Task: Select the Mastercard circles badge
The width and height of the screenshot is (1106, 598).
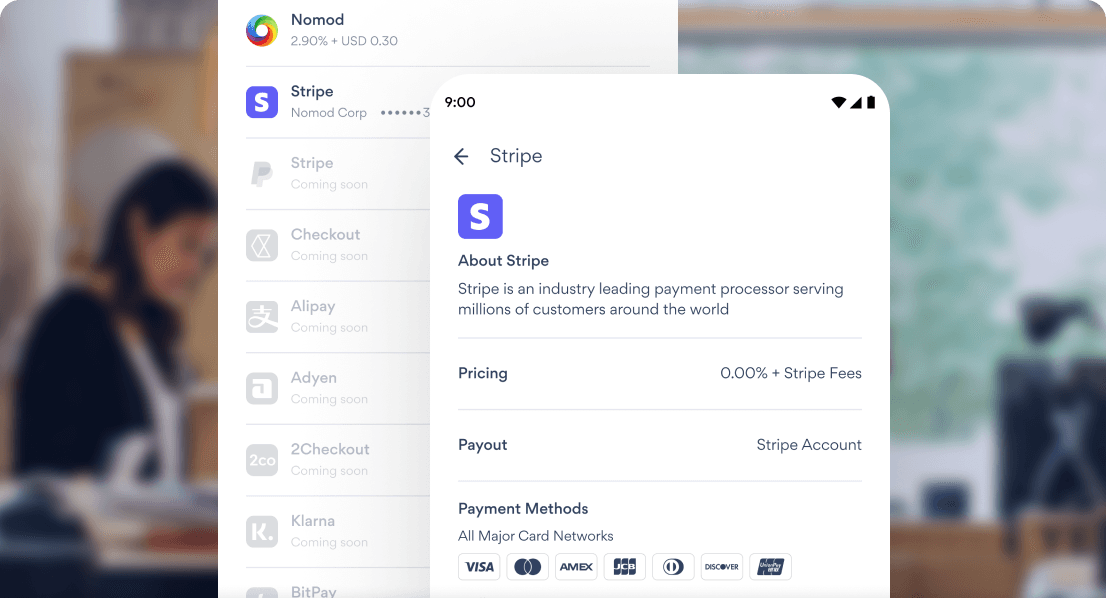Action: 527,566
